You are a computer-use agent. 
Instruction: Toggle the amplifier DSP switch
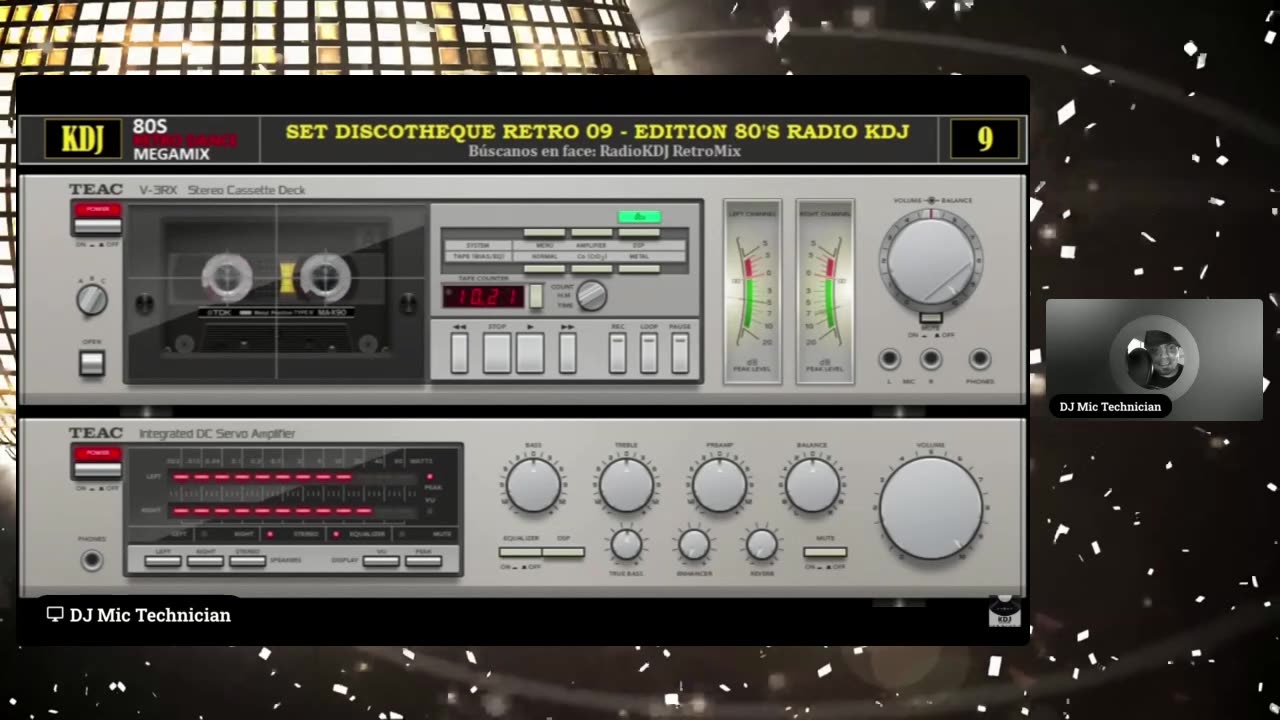[x=563, y=552]
